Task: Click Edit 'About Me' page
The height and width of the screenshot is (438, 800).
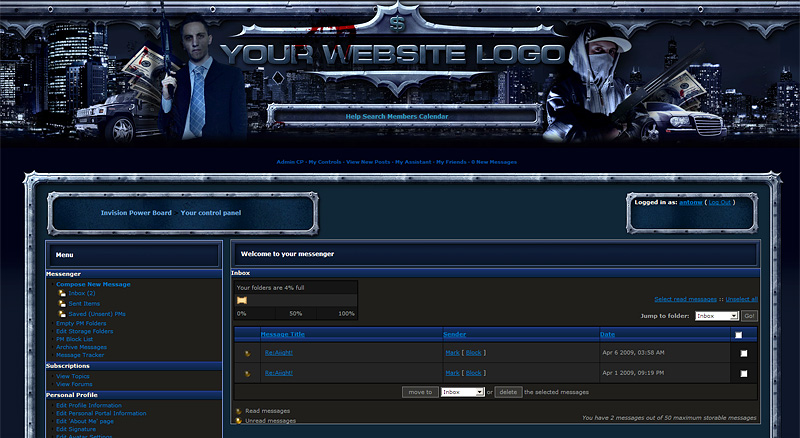Action: [x=85, y=421]
